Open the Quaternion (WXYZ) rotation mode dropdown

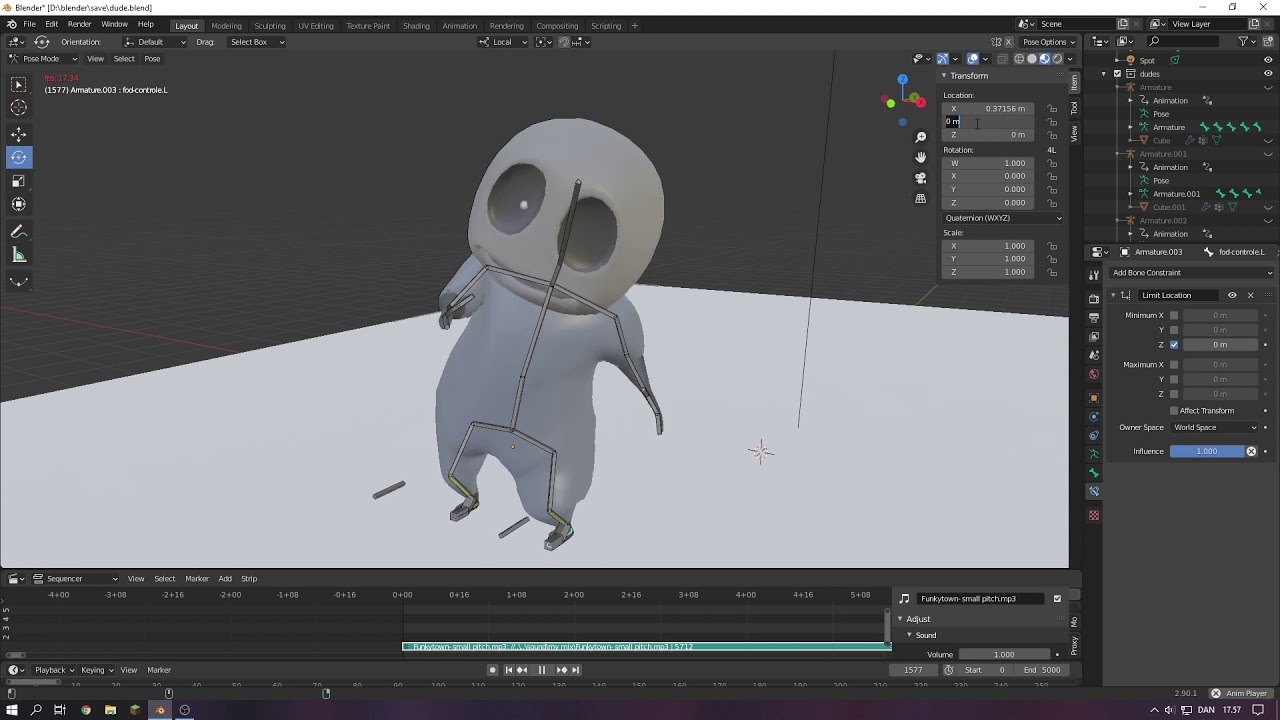tap(1002, 218)
